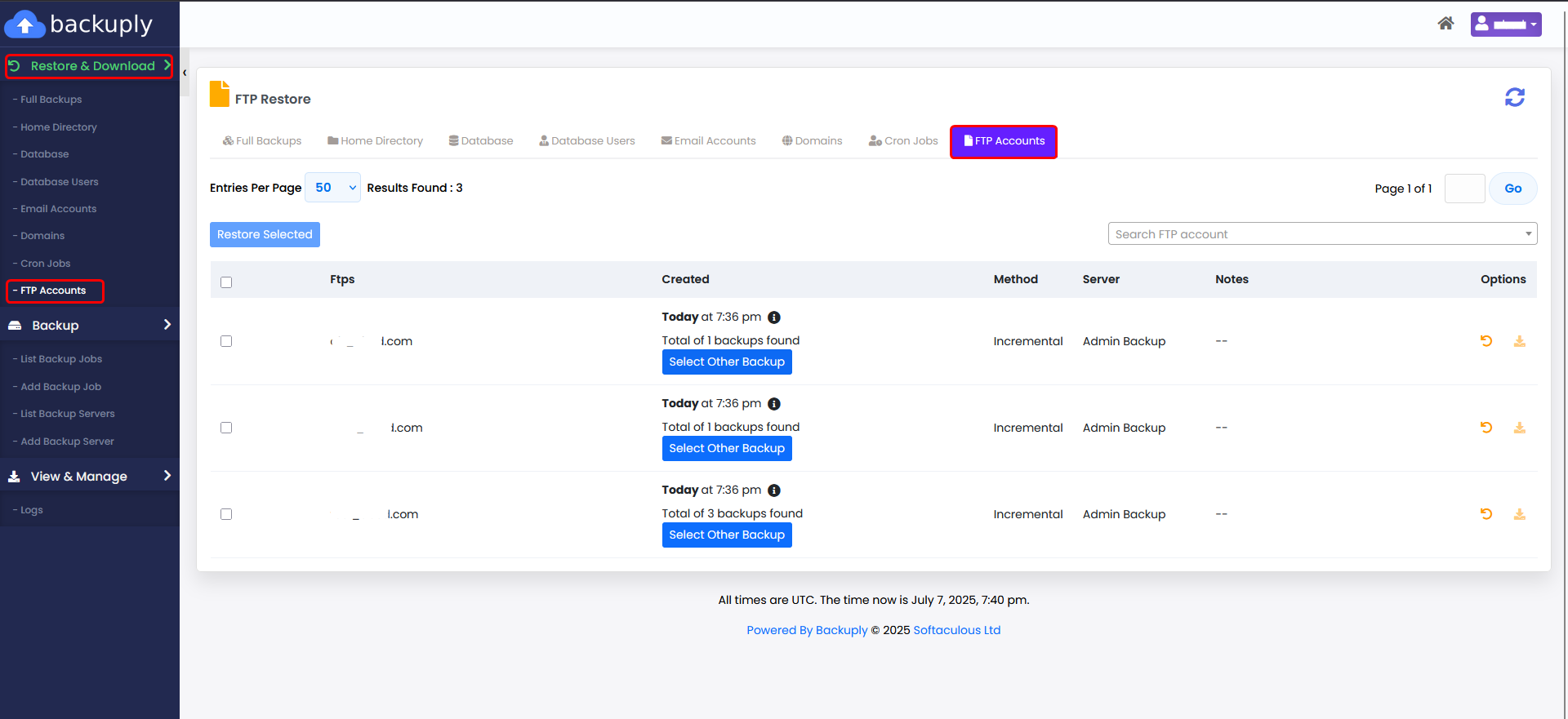
Task: Open the Powered By Backuply link
Action: point(807,630)
